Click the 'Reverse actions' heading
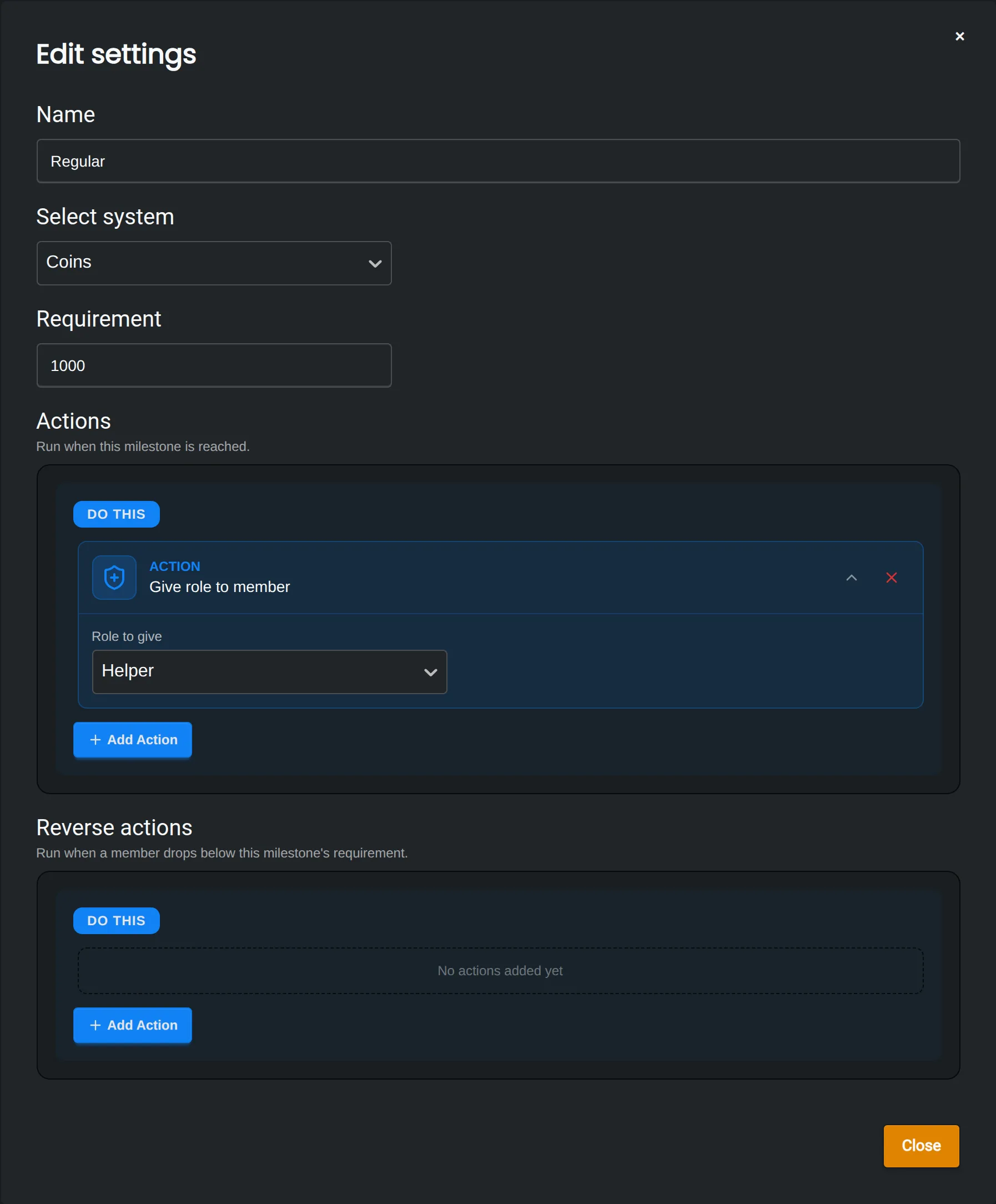 click(114, 828)
